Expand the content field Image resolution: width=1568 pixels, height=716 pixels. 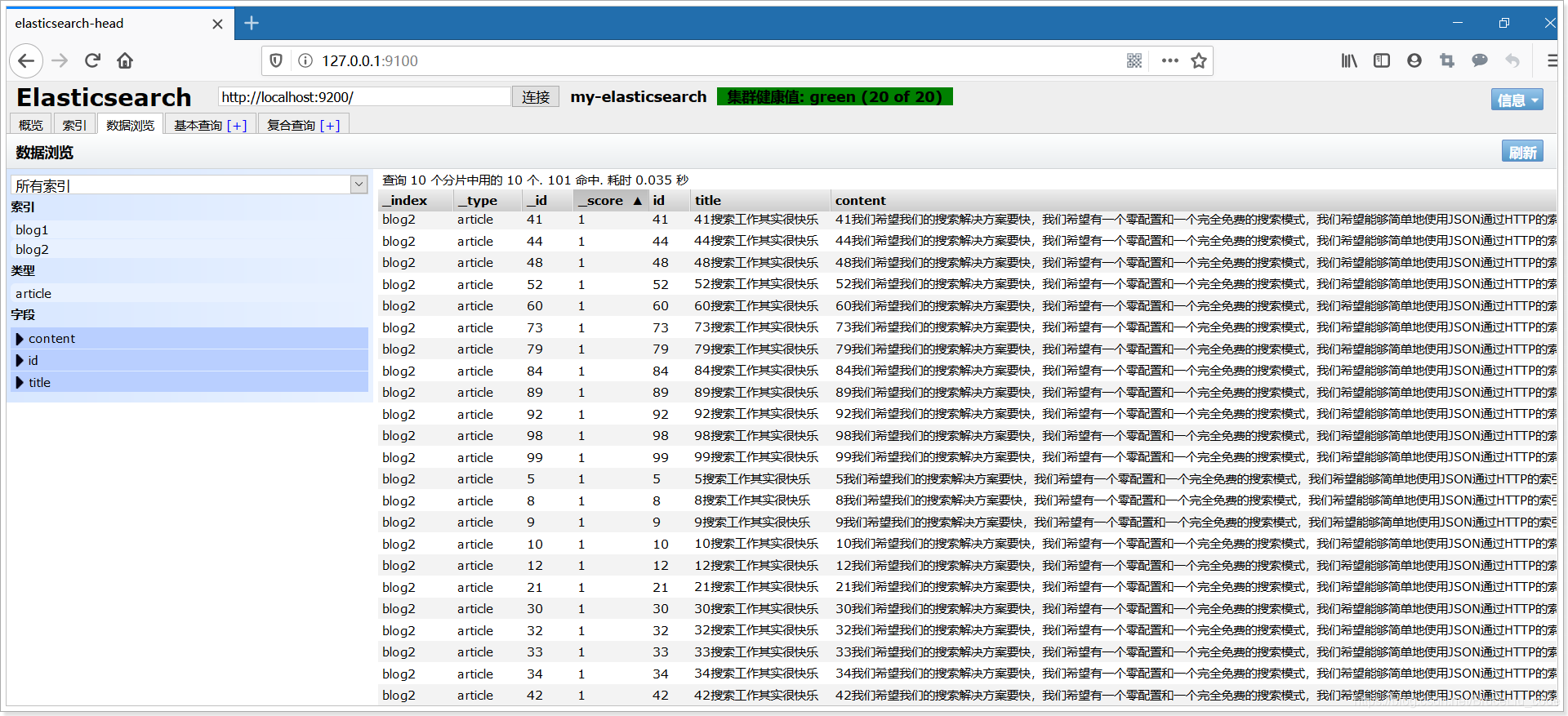tap(189, 339)
